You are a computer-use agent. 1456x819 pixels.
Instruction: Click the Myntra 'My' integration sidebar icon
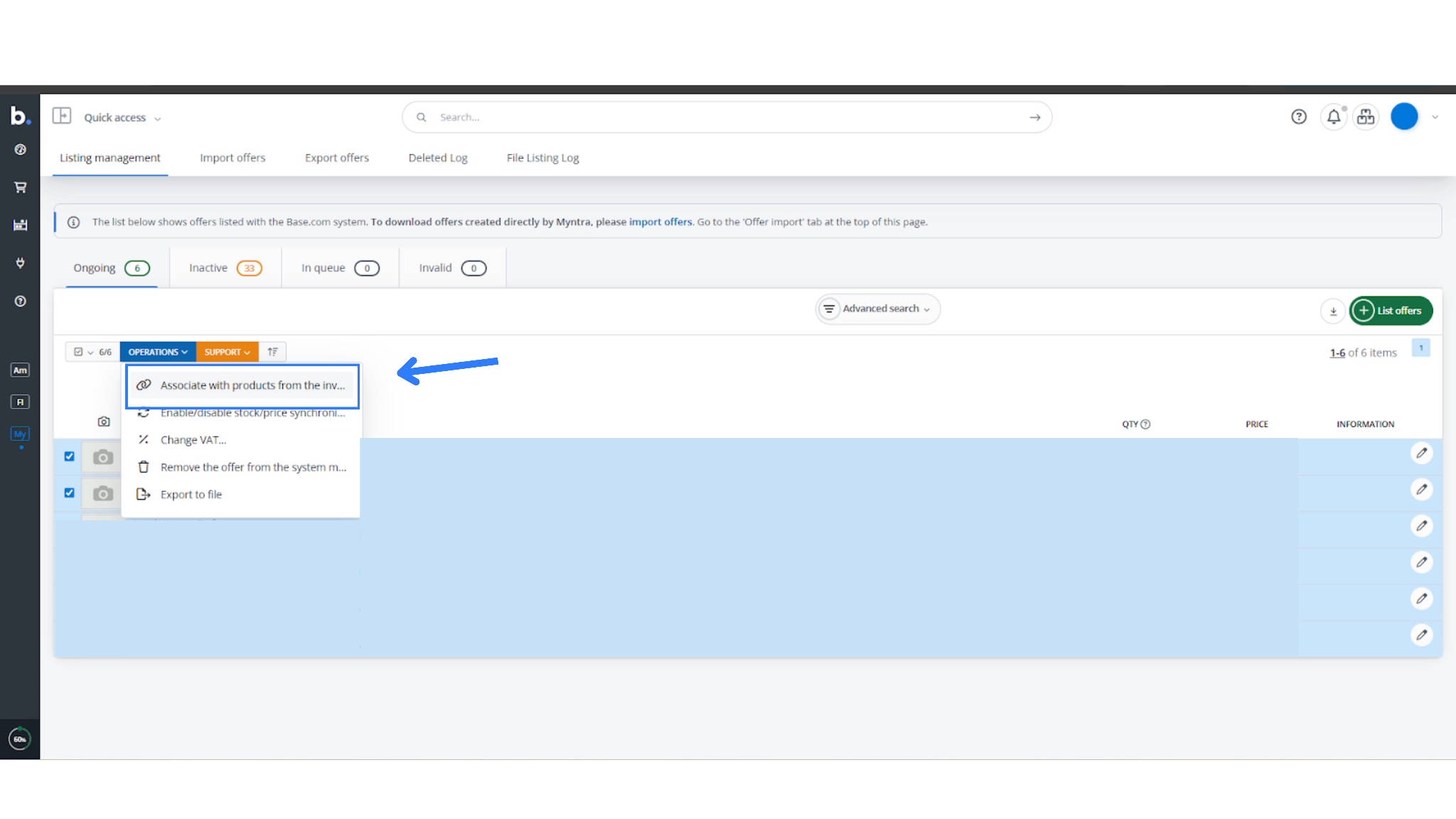[x=20, y=434]
